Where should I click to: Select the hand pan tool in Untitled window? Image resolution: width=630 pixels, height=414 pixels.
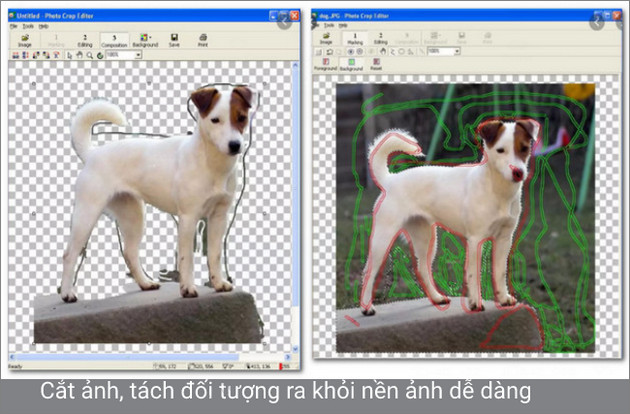pyautogui.click(x=80, y=55)
